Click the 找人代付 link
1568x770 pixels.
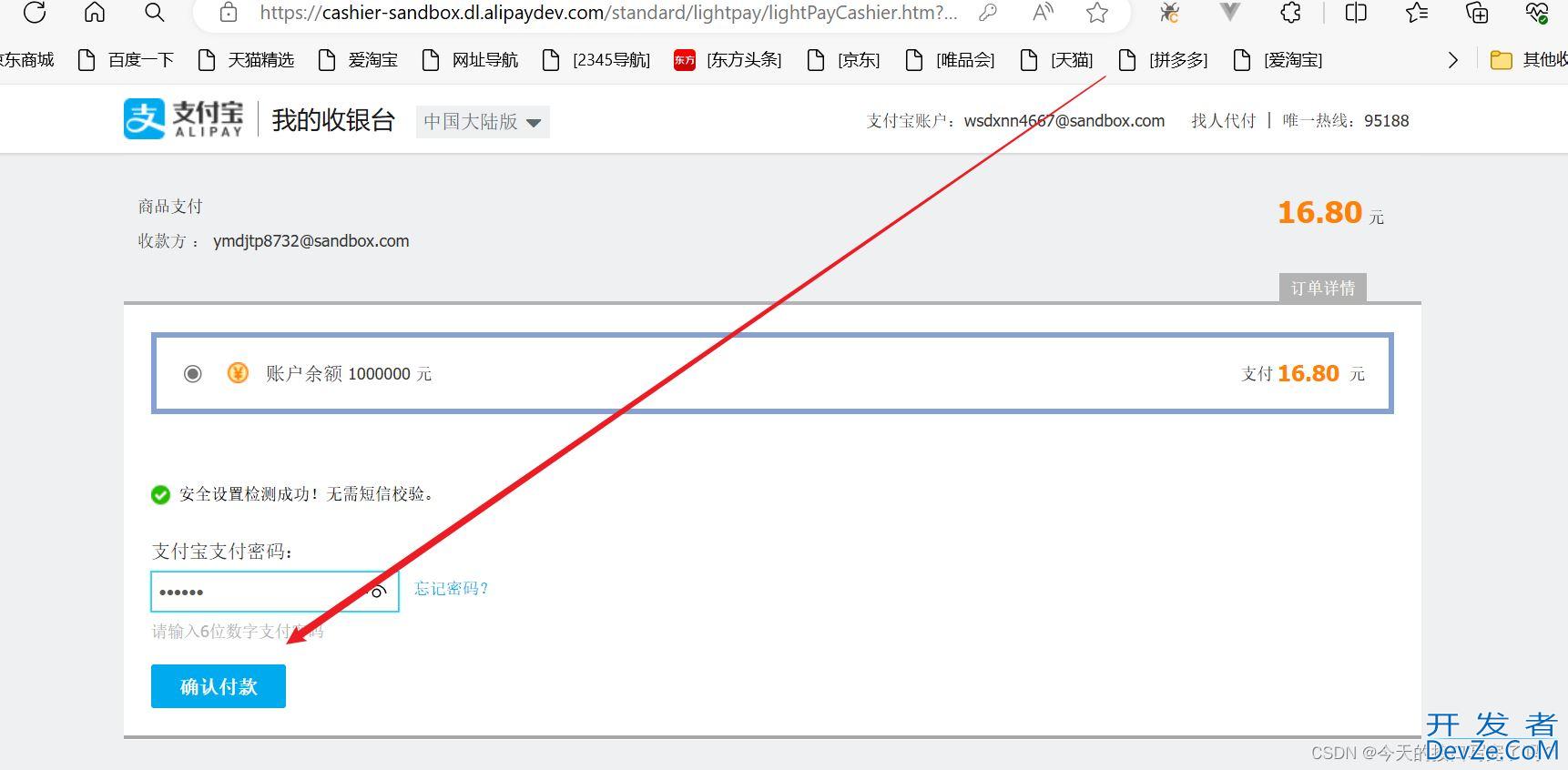[1223, 120]
